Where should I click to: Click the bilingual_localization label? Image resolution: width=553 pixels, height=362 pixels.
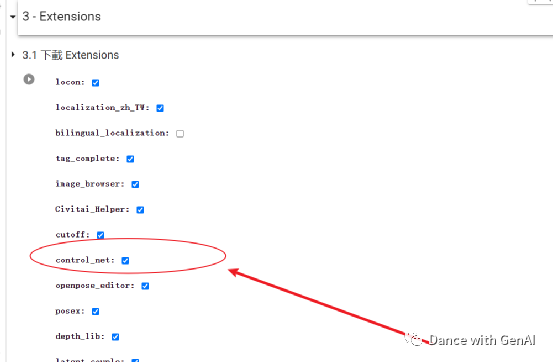(112, 133)
